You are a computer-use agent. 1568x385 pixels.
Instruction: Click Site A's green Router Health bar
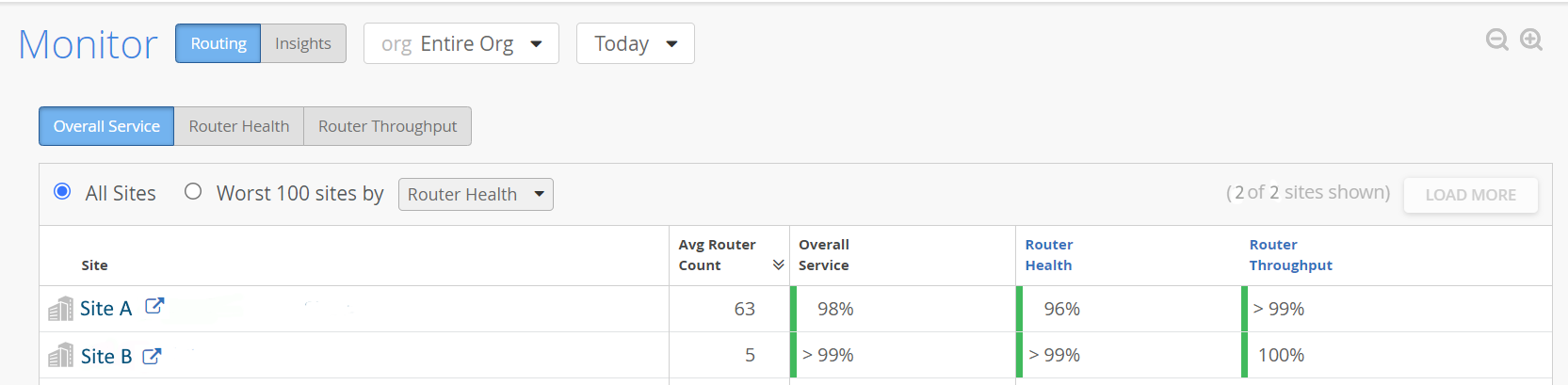1020,309
